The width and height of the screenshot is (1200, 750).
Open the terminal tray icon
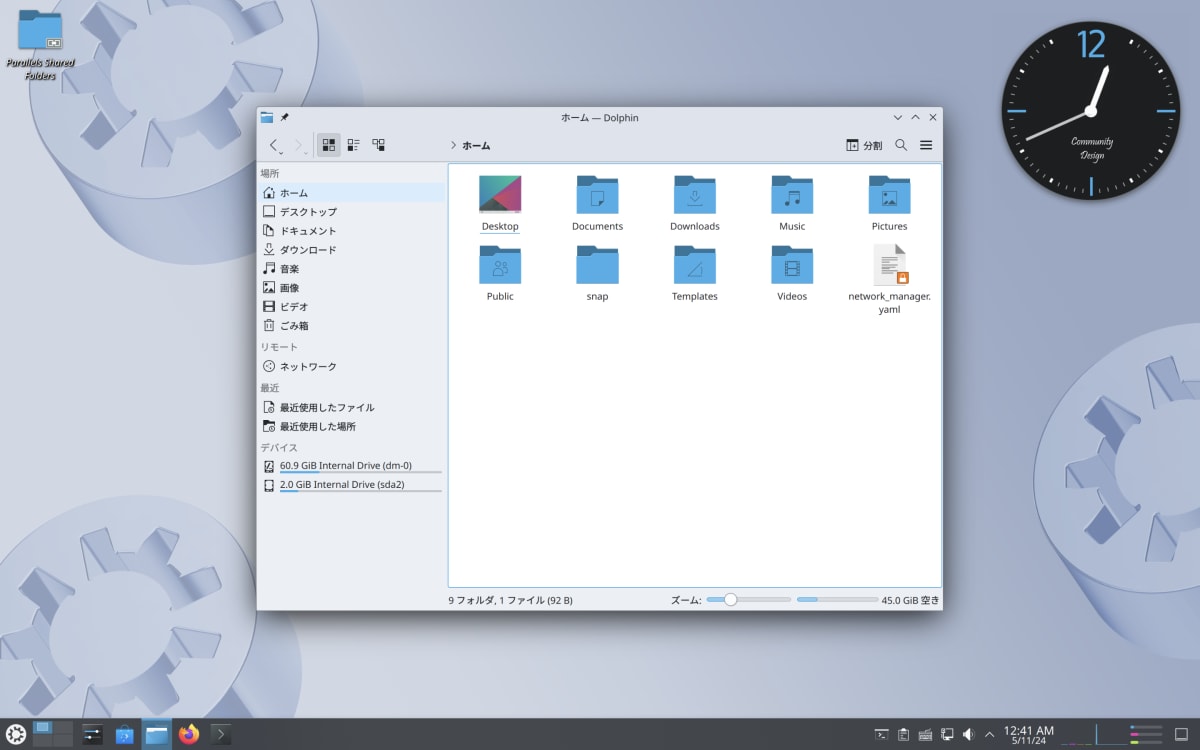pyautogui.click(x=881, y=735)
